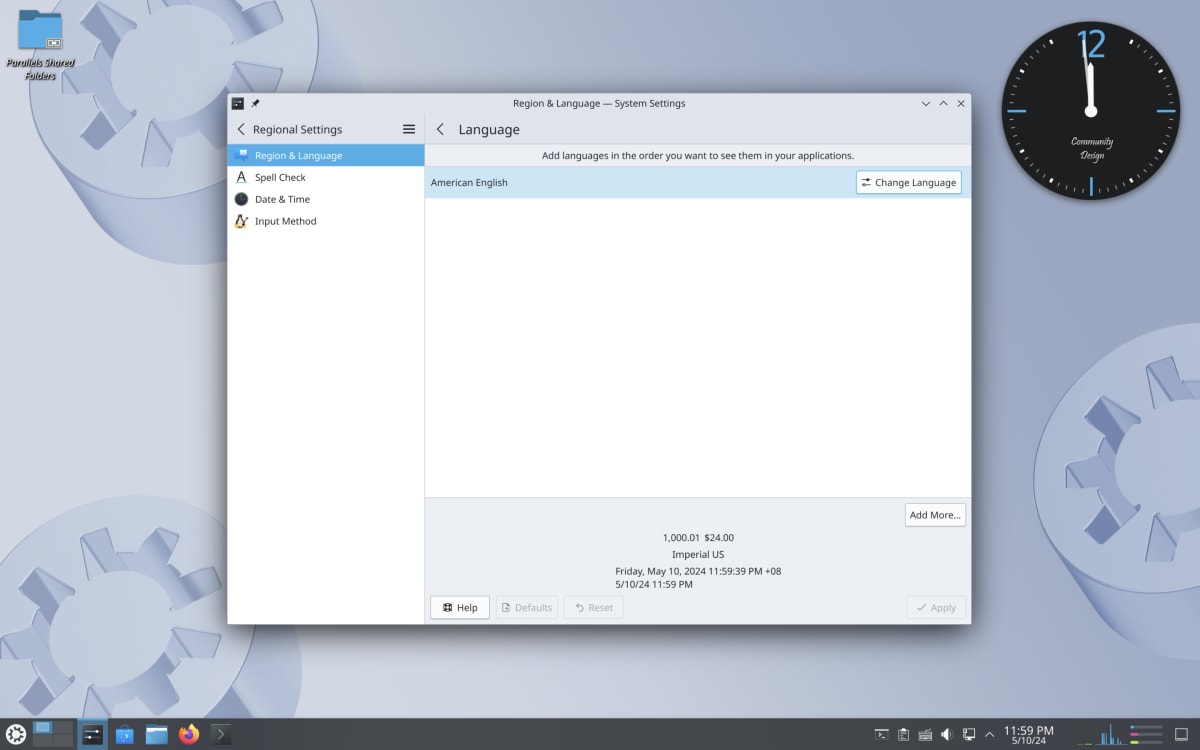Click the analog clock desktop widget
1200x750 pixels.
point(1091,111)
